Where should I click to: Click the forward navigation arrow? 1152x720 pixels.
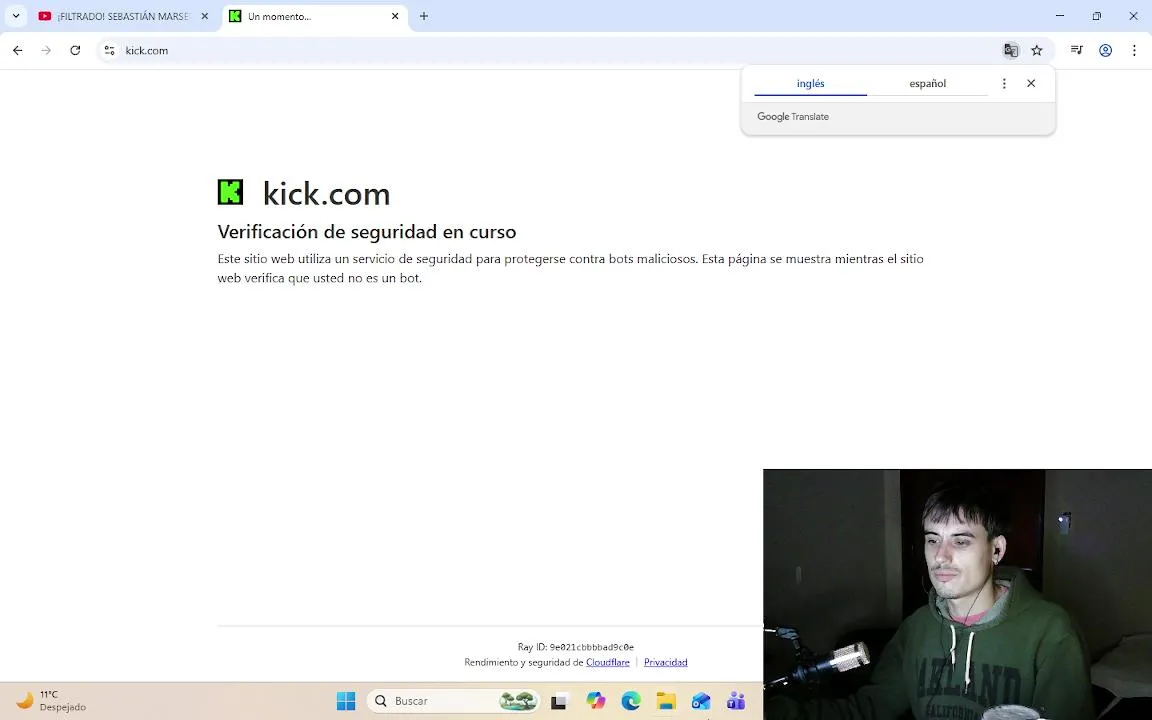coord(46,51)
